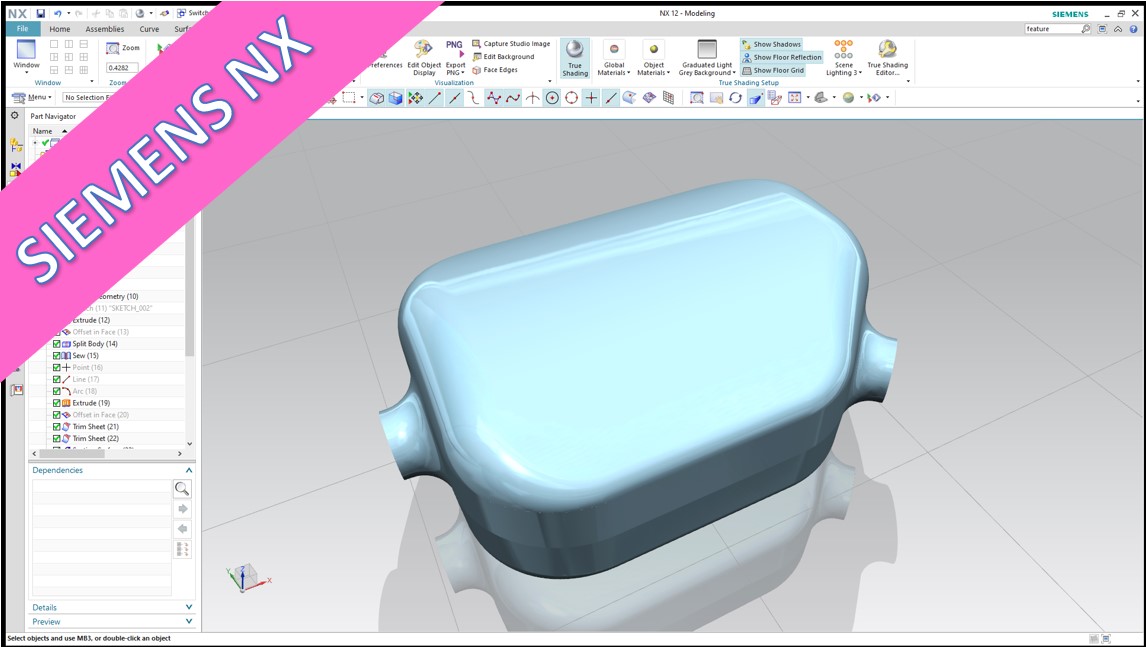1146x647 pixels.
Task: Switch to the Curve tab
Action: click(149, 29)
